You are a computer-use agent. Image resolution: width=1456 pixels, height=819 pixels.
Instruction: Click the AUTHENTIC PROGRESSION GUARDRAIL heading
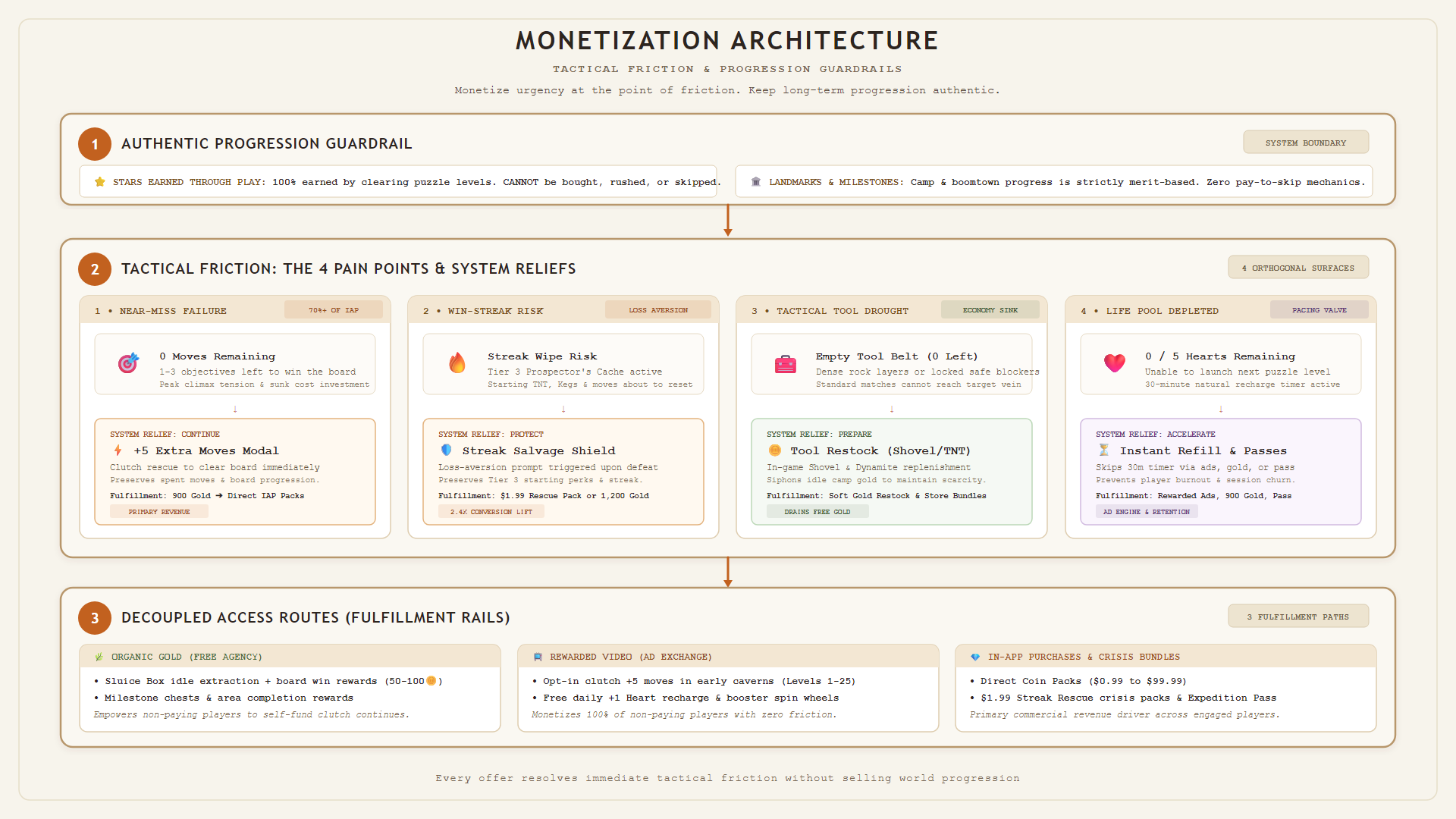(x=267, y=144)
